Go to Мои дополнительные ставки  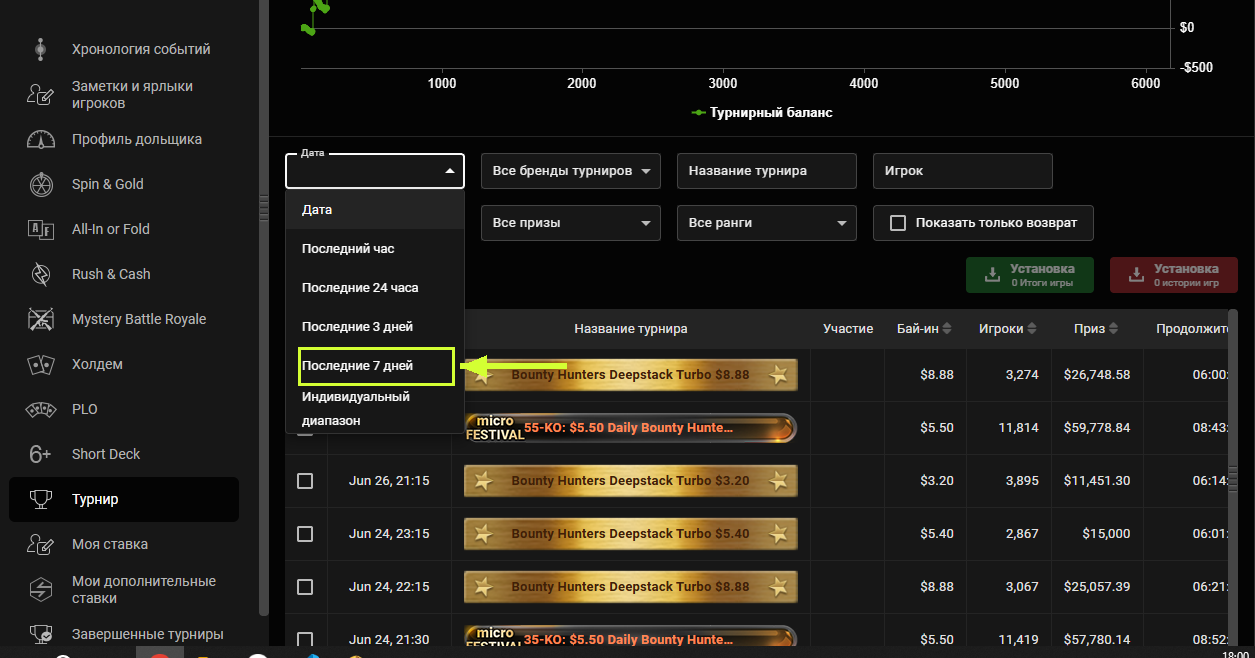[x=124, y=589]
